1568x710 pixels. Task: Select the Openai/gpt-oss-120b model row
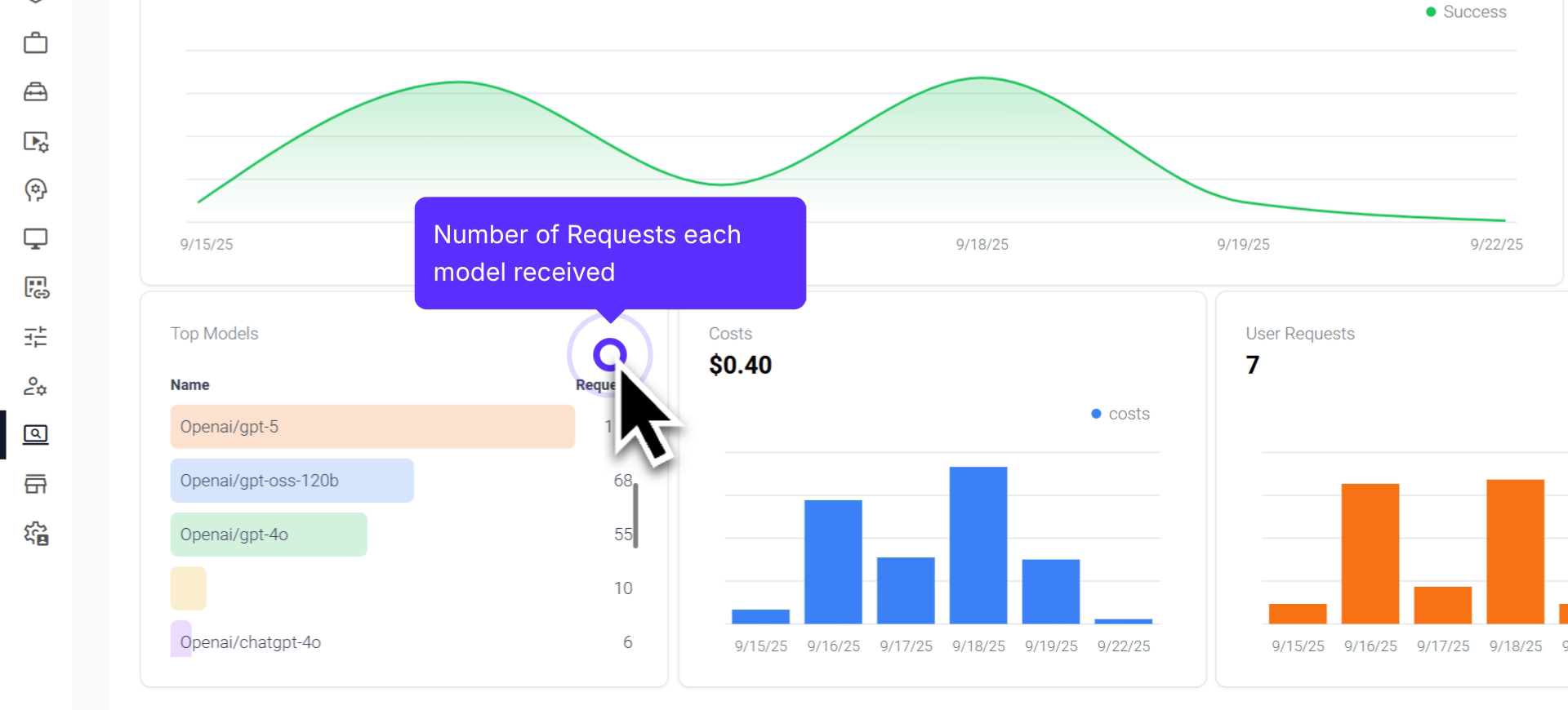[x=292, y=481]
